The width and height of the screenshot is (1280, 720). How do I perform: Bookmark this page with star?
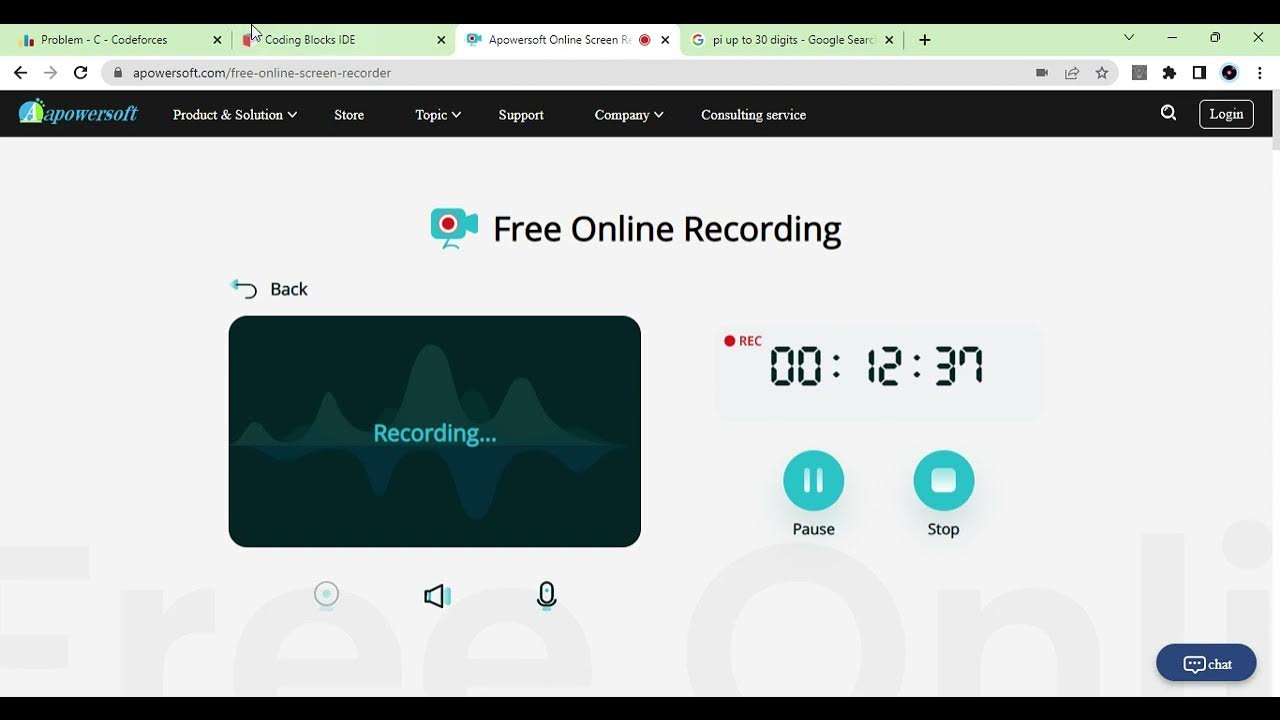coord(1102,73)
